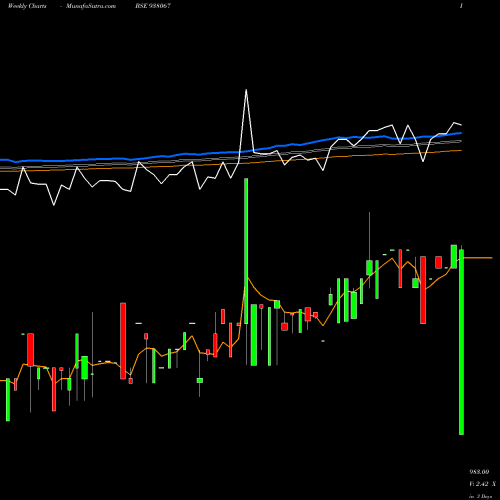Click the "Weekly Charts" title text
Image resolution: width=500 pixels, height=500 pixels.
[27, 6]
